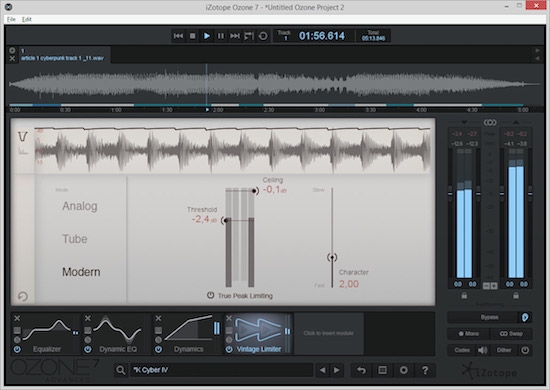The width and height of the screenshot is (550, 390).
Task: Open the undo history
Action: (x=361, y=370)
